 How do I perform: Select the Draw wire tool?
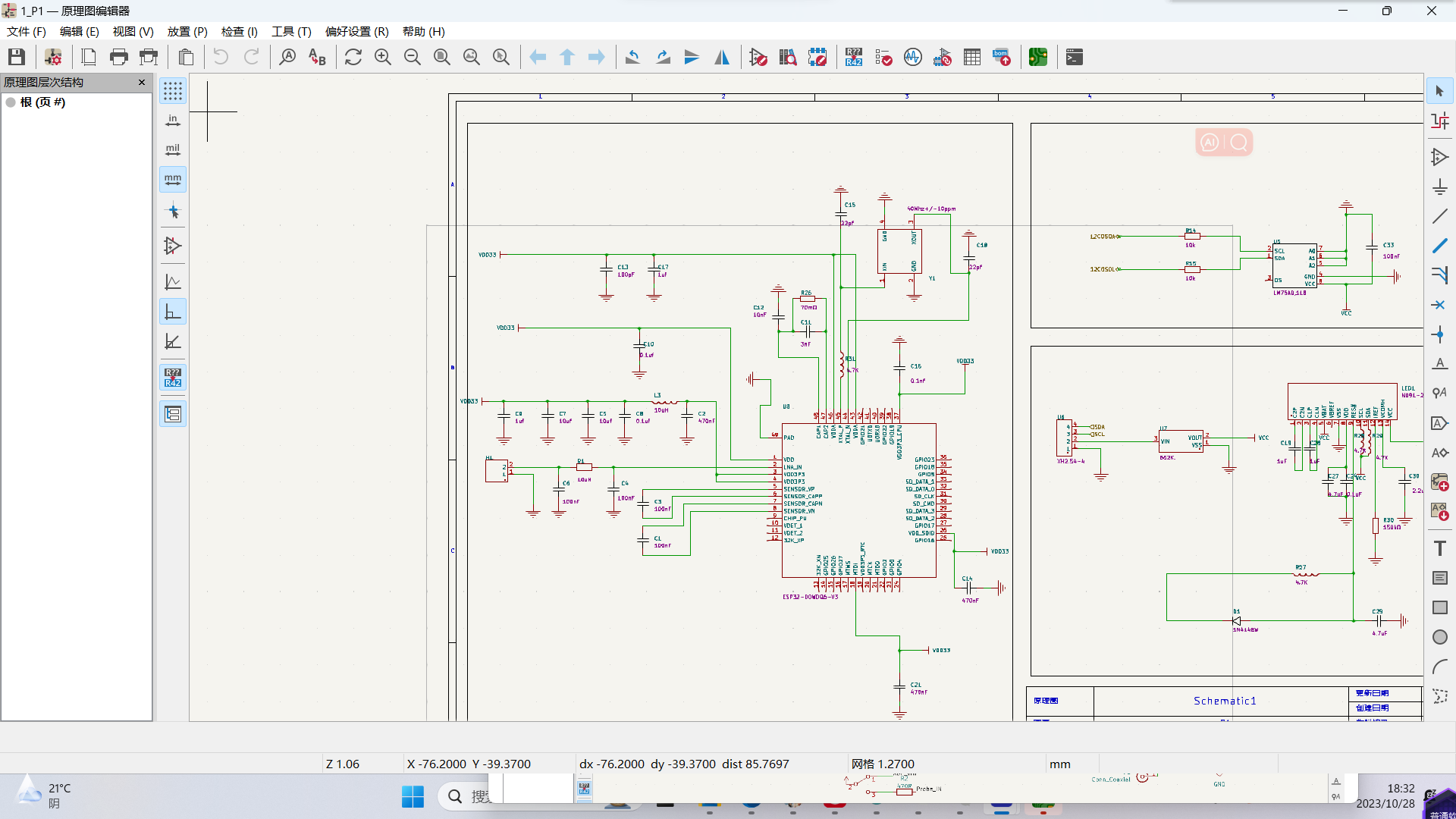pos(1439,217)
